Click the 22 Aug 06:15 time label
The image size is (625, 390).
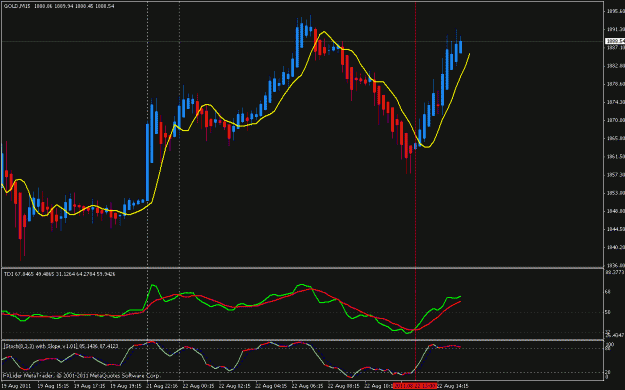coord(307,386)
